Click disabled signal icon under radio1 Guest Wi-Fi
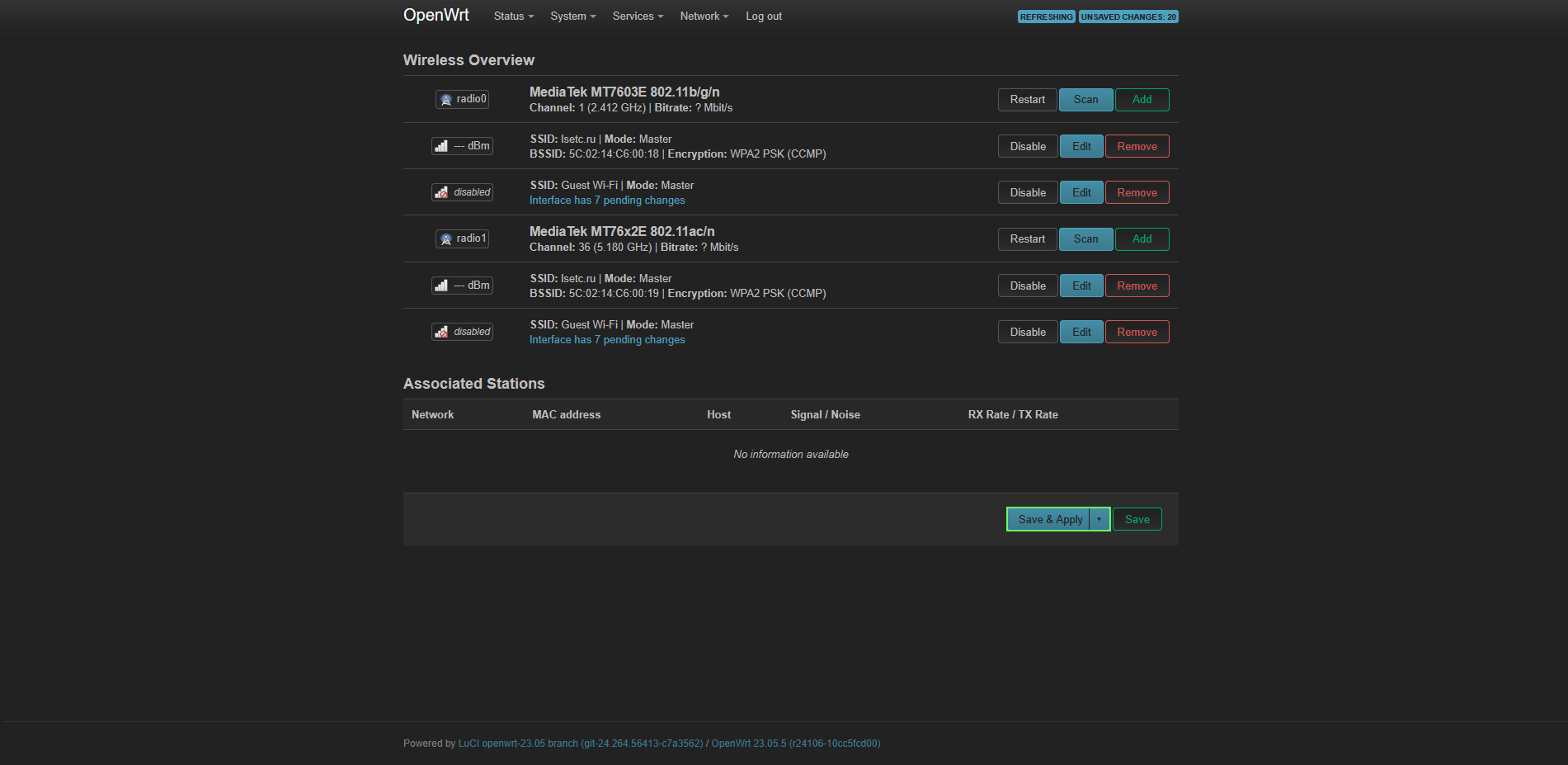 [x=462, y=332]
